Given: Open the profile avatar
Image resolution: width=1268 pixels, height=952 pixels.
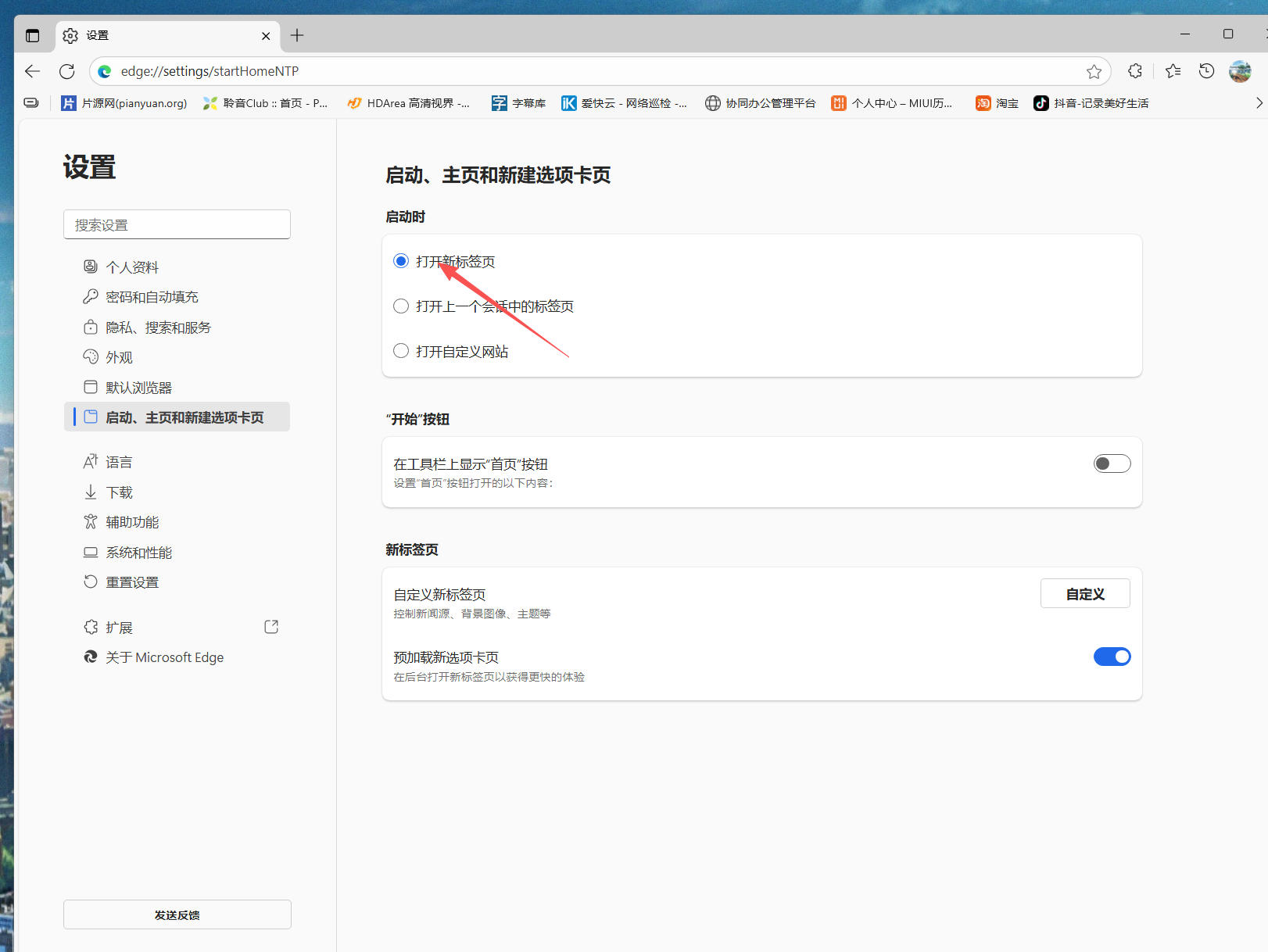Looking at the screenshot, I should coord(1240,71).
